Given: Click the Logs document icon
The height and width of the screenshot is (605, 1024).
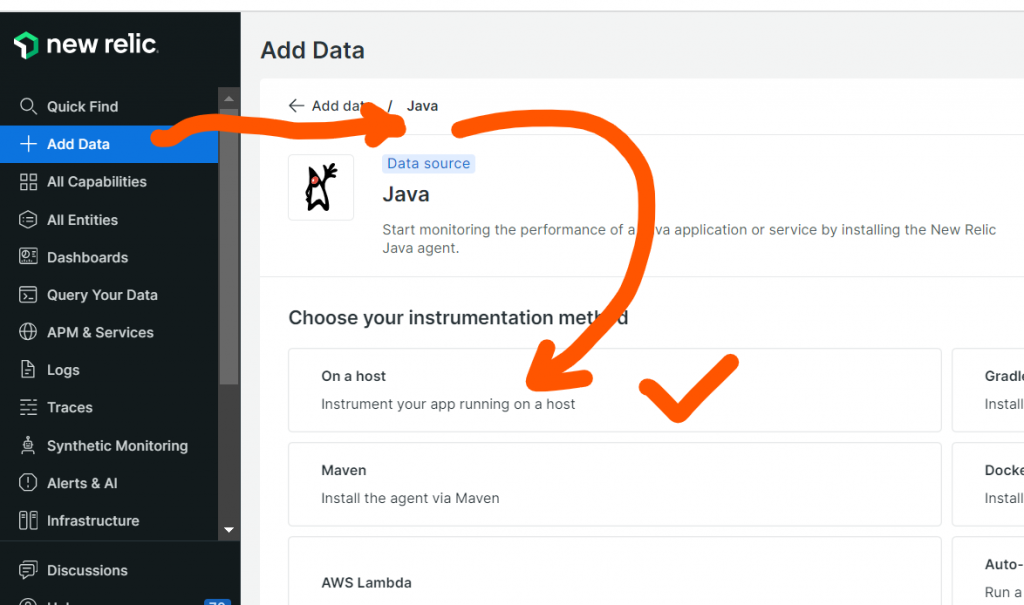Looking at the screenshot, I should pos(28,370).
